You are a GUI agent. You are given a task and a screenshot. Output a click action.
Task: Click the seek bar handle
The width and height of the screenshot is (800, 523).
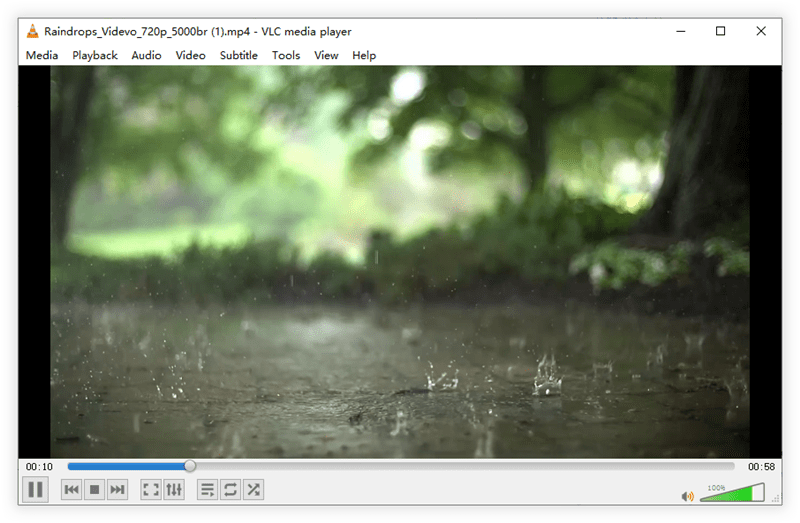tap(190, 466)
